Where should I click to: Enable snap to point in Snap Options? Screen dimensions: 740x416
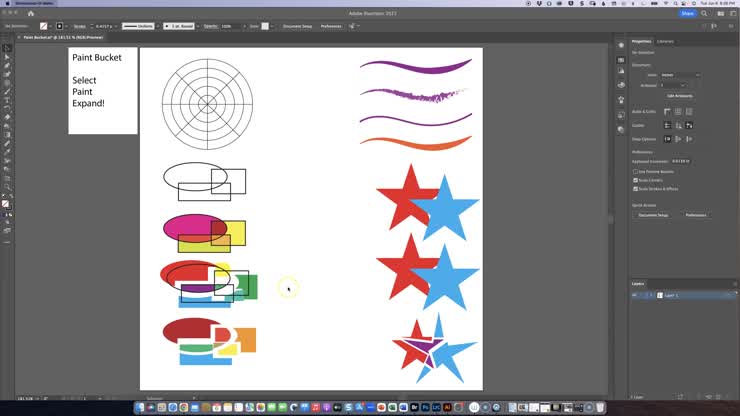pos(667,139)
